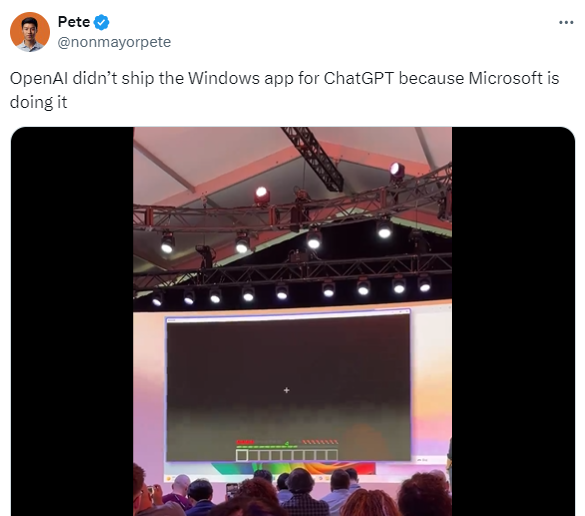Open the @nonmayorpete handle link
This screenshot has width=585, height=516.
coord(114,42)
